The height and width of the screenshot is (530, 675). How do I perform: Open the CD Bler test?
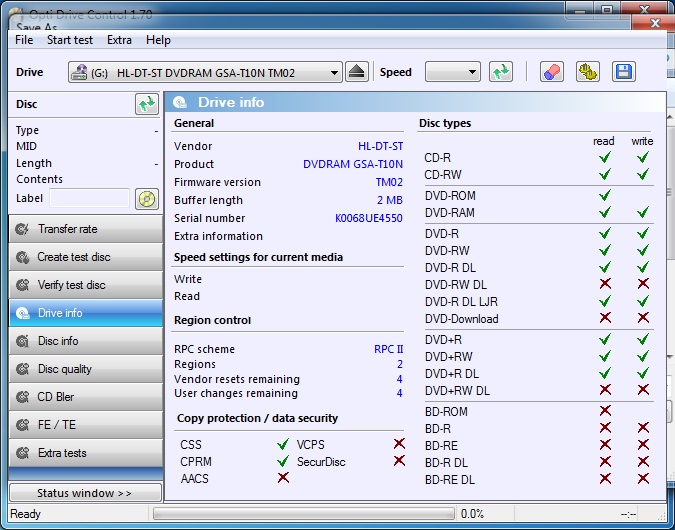pyautogui.click(x=86, y=397)
